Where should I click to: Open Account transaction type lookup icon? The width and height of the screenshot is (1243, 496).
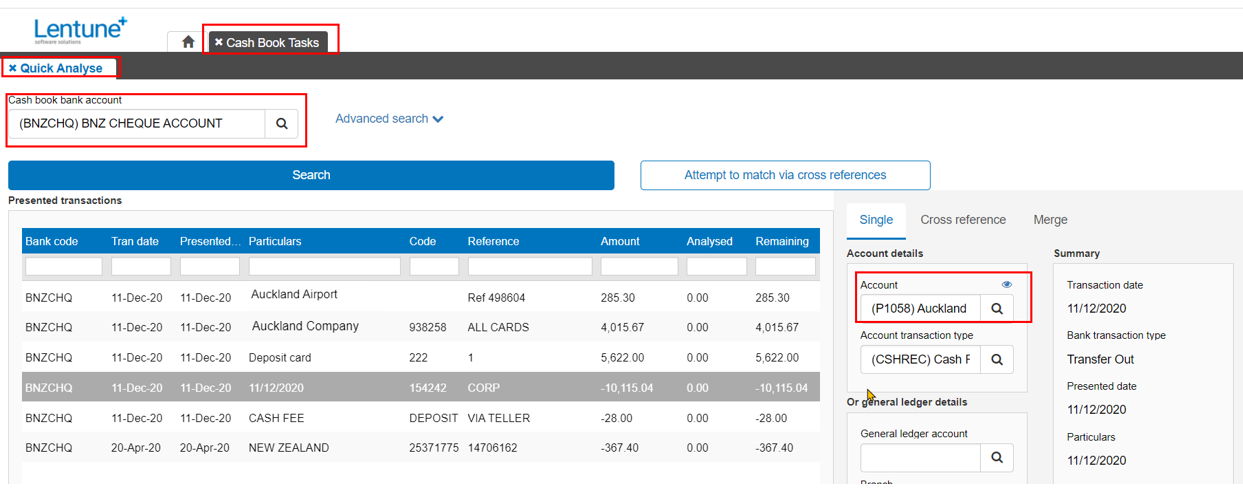996,359
